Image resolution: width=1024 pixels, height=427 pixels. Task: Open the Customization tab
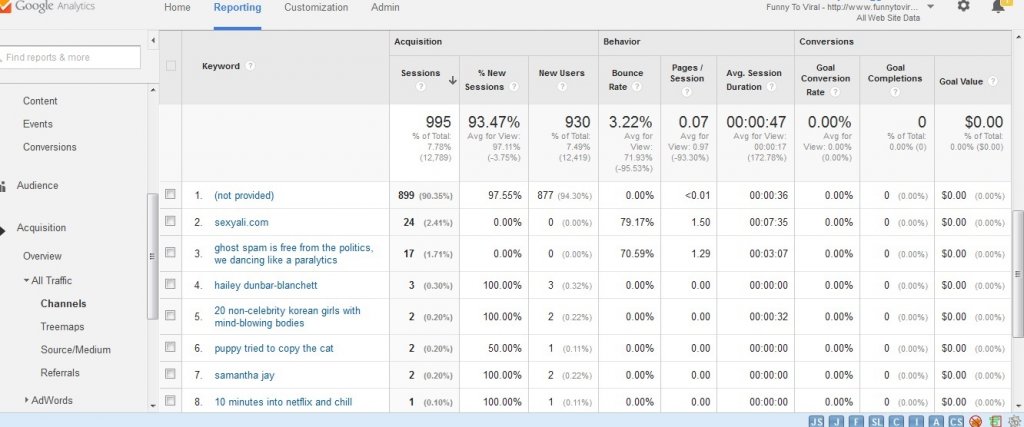pyautogui.click(x=316, y=8)
